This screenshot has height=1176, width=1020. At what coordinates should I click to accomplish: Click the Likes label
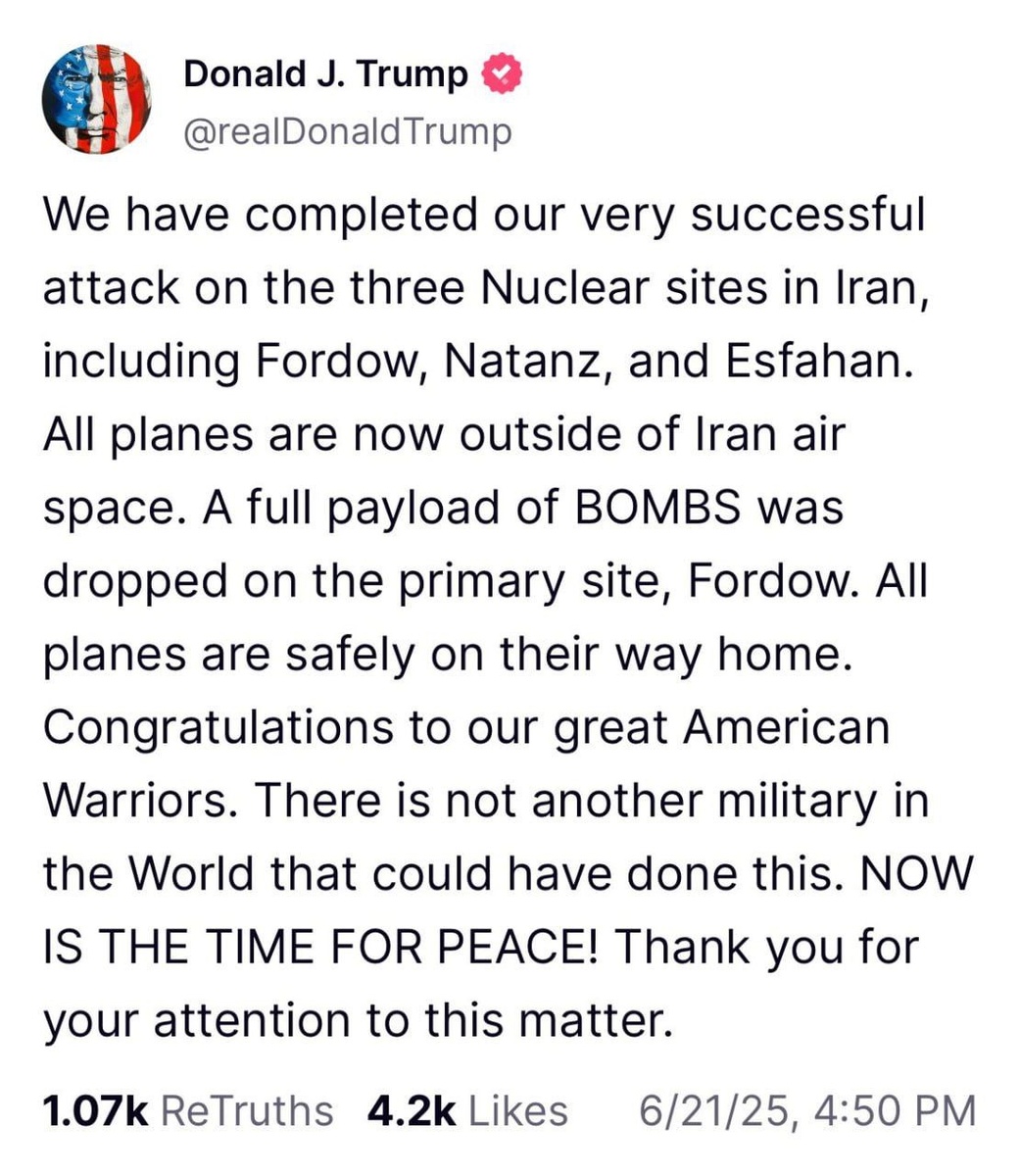(x=518, y=1111)
